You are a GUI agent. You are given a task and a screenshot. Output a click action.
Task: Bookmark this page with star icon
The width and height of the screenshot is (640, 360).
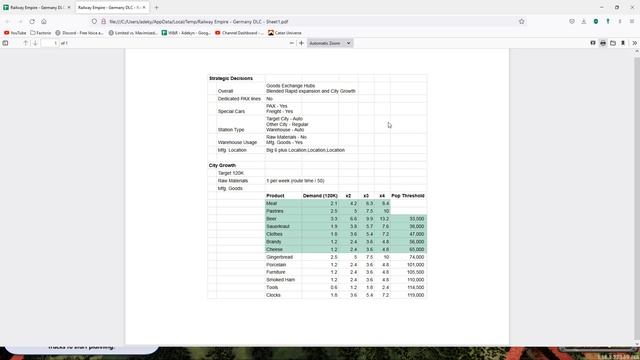pyautogui.click(x=522, y=22)
